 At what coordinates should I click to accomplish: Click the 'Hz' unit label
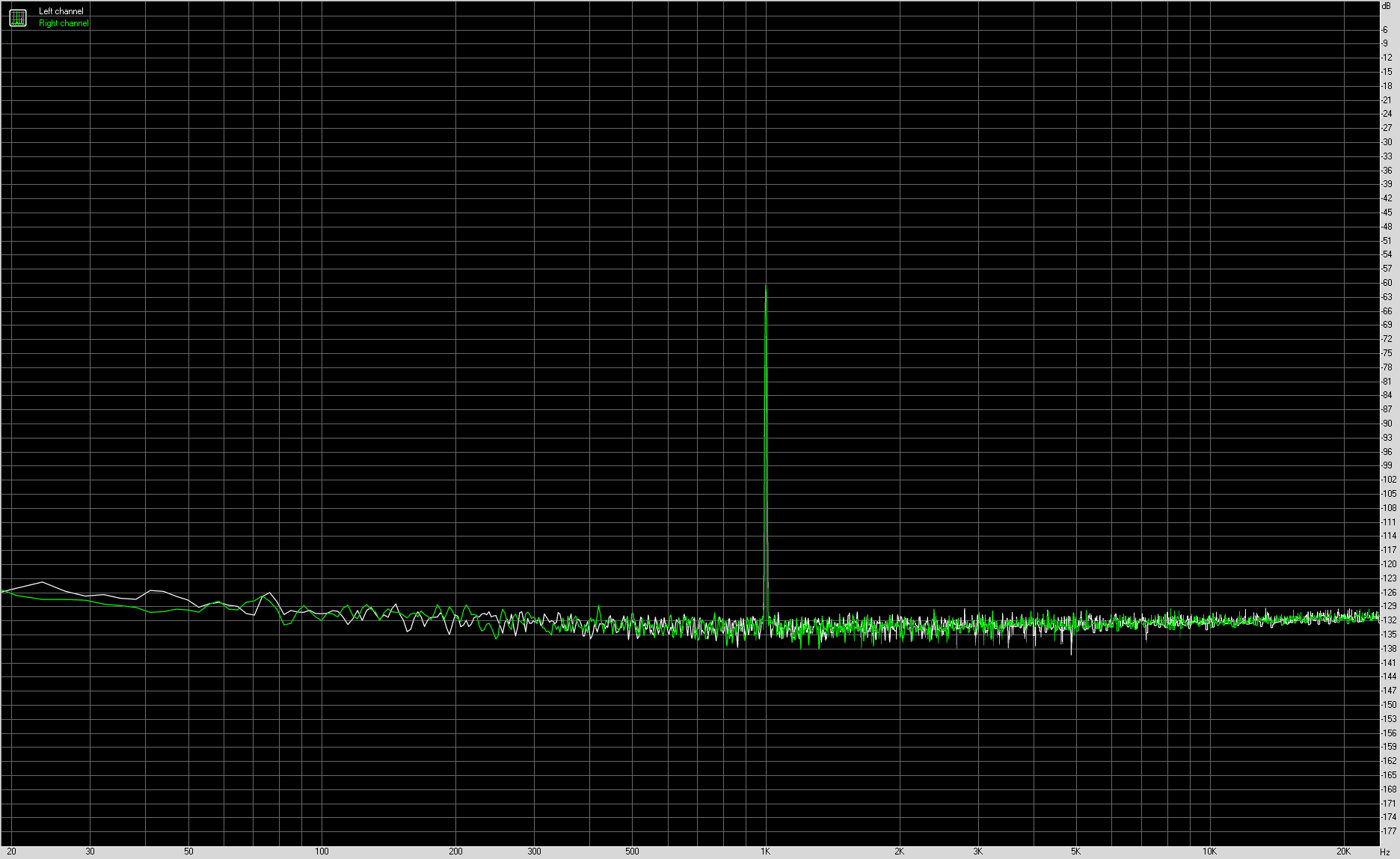coord(1385,852)
